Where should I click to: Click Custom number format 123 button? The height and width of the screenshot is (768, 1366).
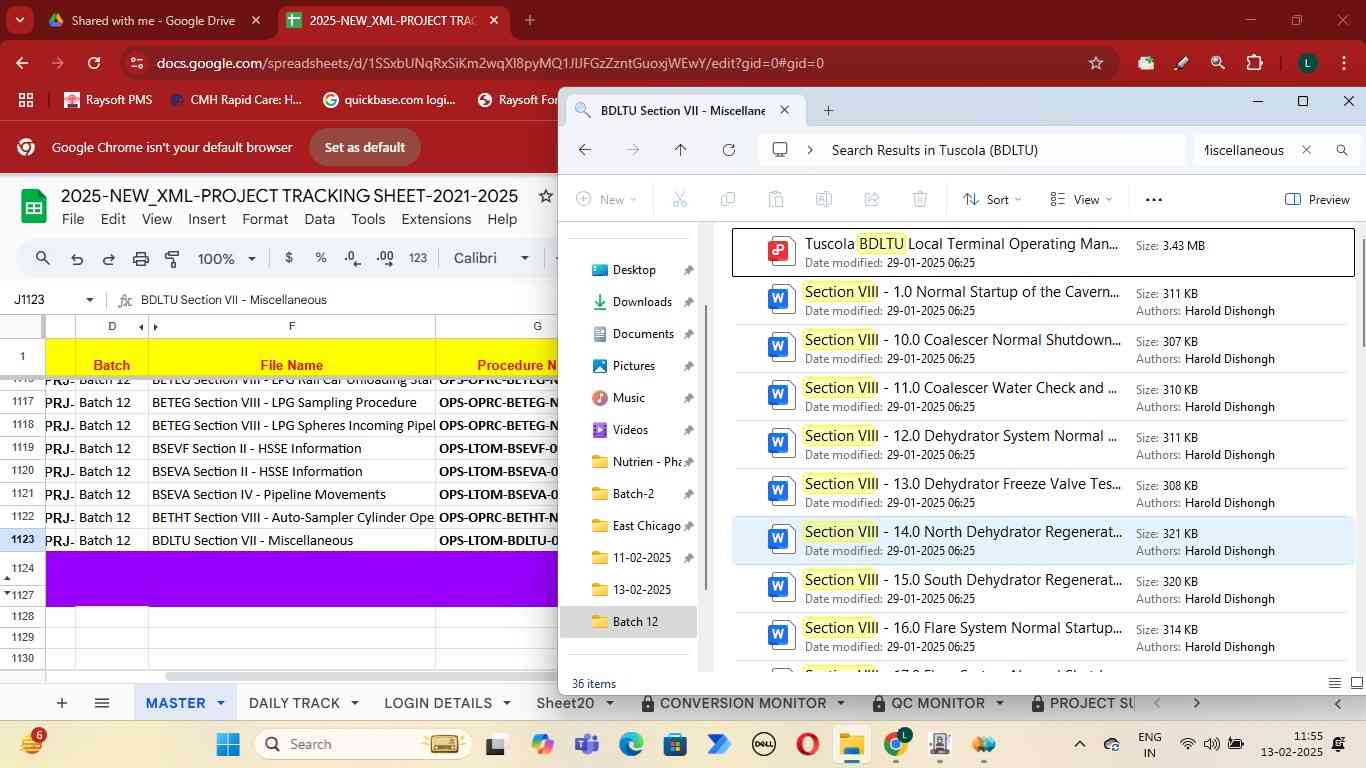coord(418,258)
